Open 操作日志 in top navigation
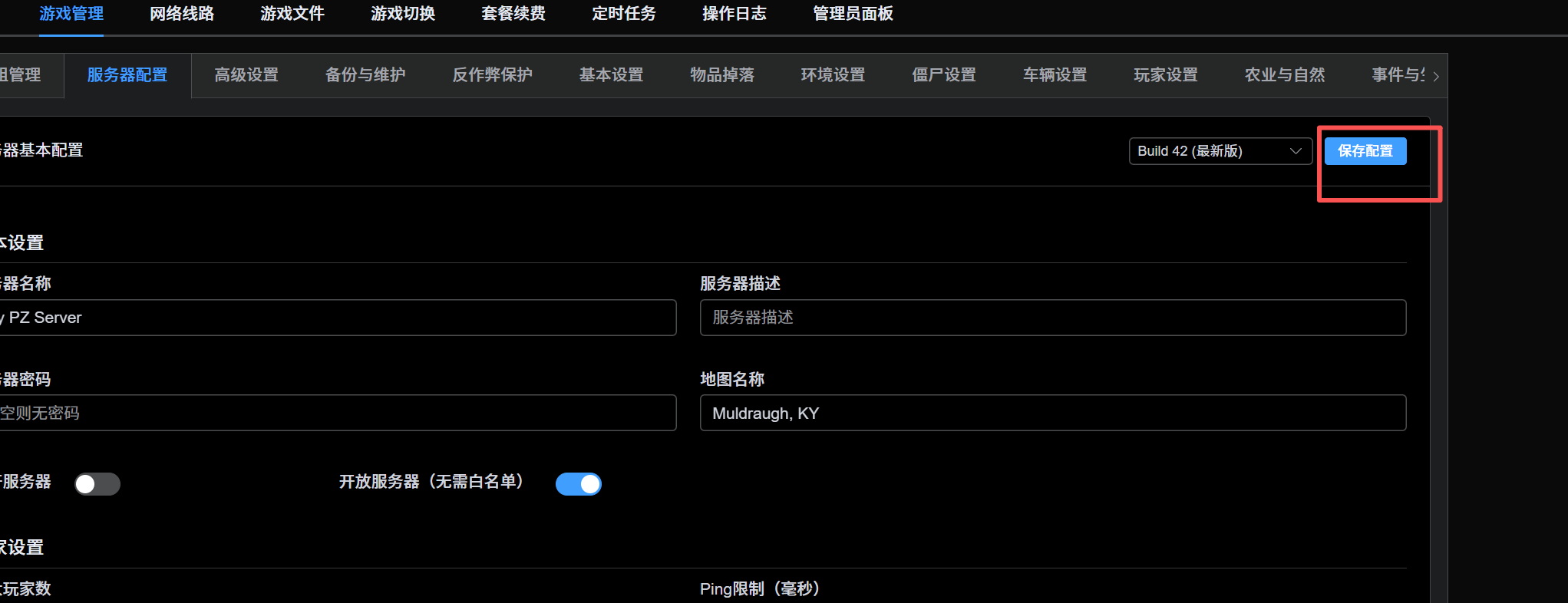Viewport: 1568px width, 603px height. click(x=734, y=14)
